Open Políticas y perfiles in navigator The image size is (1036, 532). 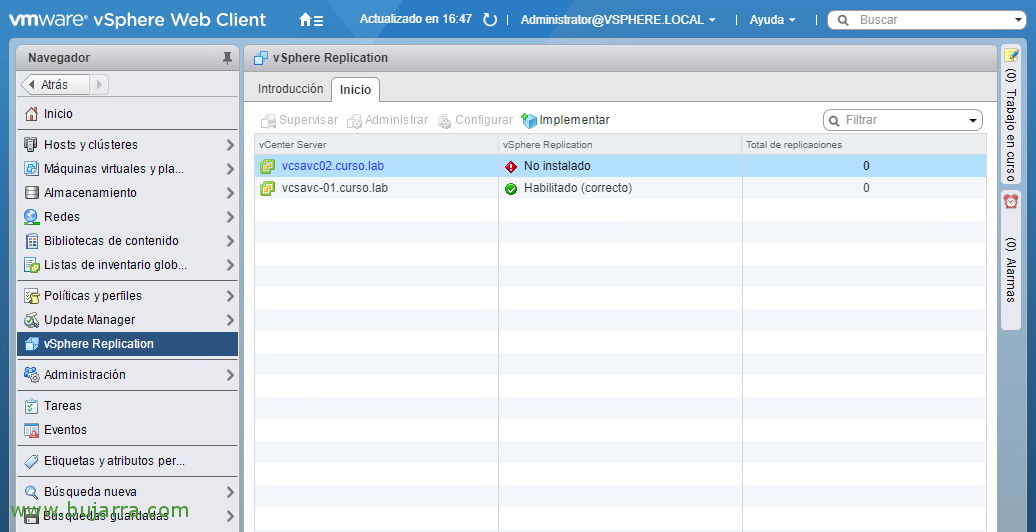point(128,295)
